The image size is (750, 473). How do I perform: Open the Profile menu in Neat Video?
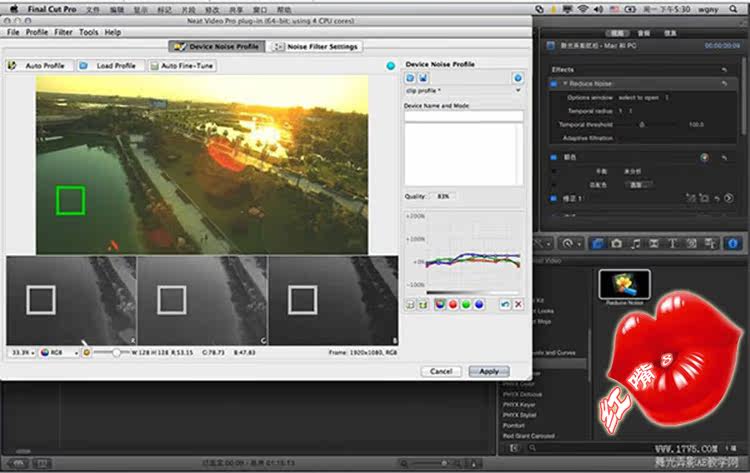tap(36, 32)
